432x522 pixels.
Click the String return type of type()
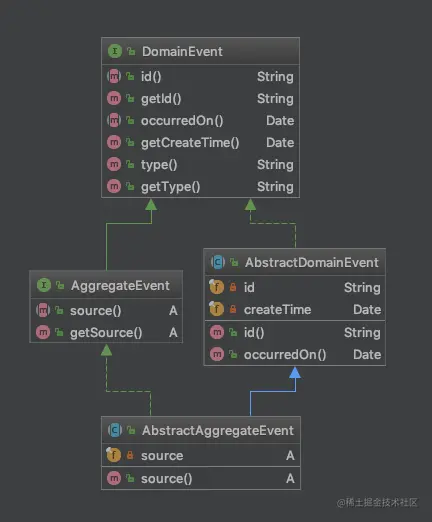275,164
